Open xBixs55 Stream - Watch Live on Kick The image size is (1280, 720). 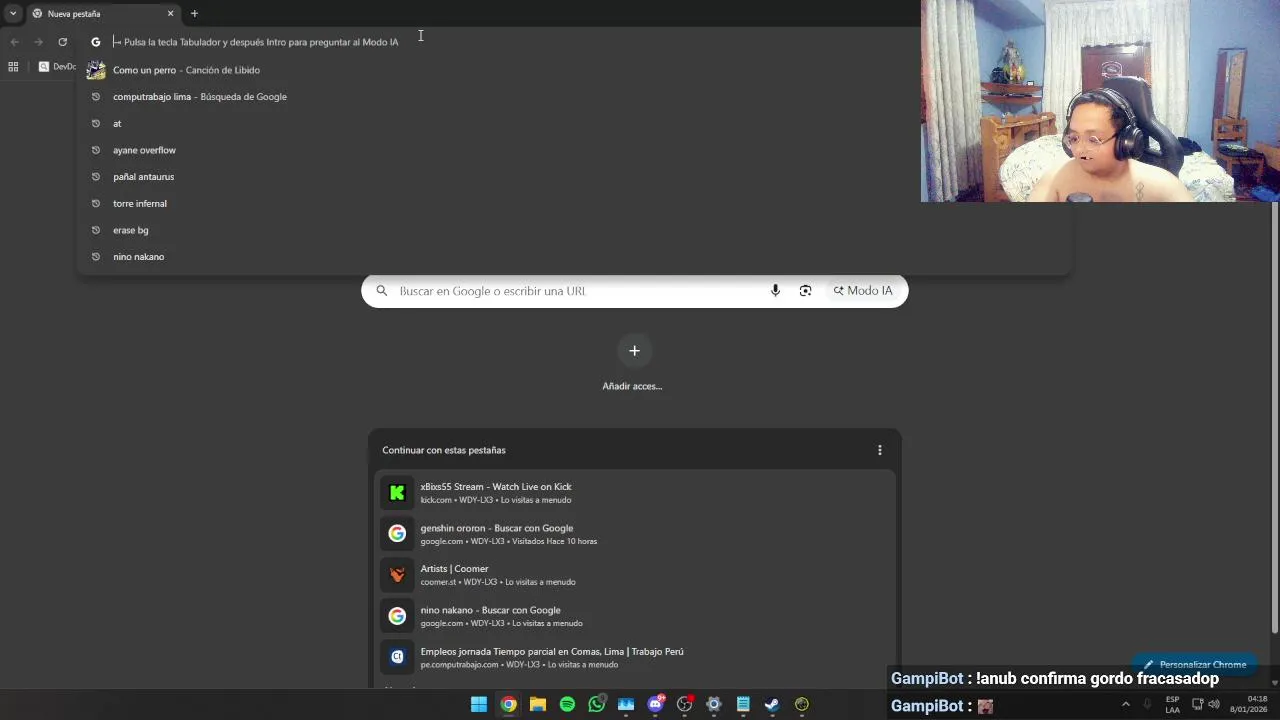click(x=634, y=492)
